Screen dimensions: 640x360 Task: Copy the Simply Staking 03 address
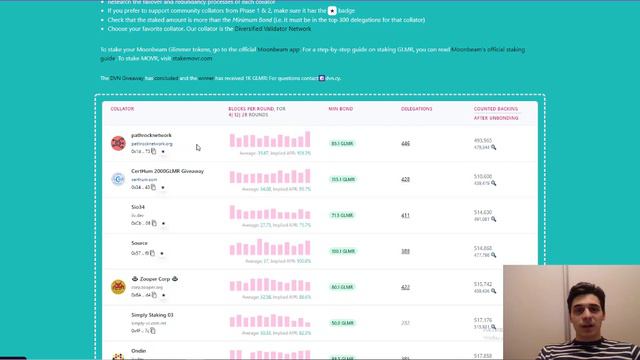click(x=153, y=331)
